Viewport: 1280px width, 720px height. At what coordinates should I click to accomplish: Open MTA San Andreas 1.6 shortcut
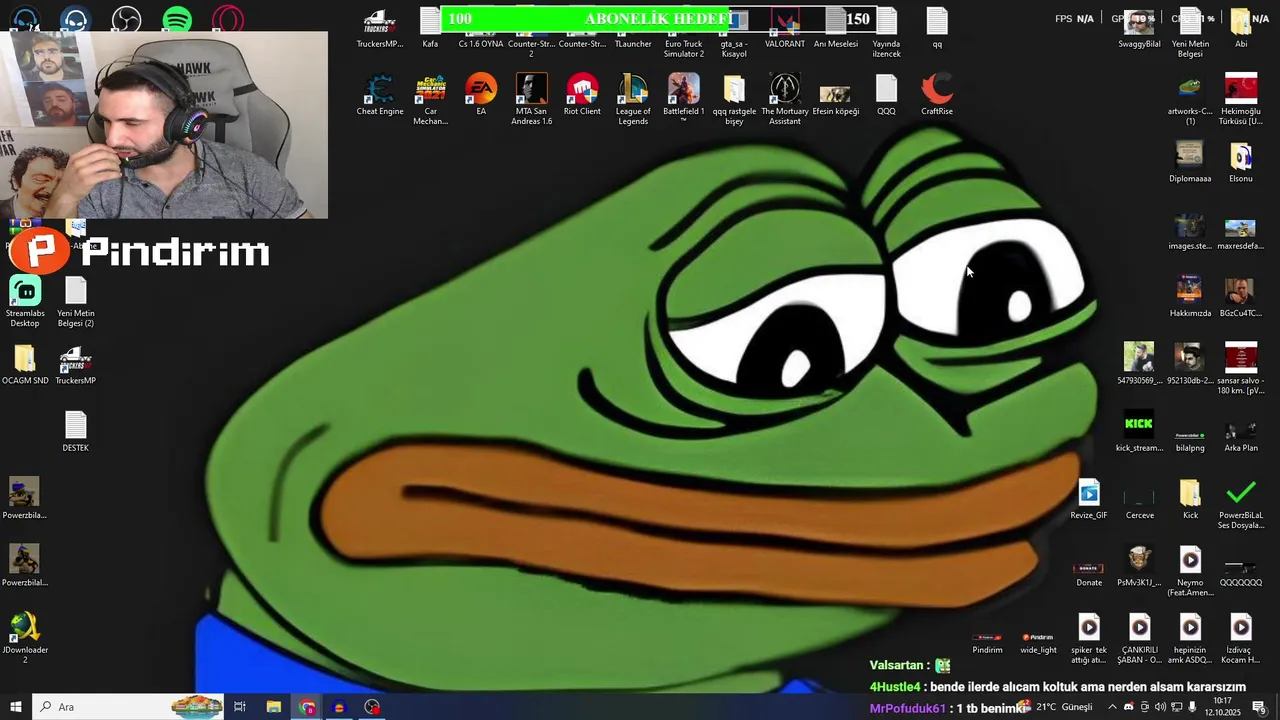[531, 100]
